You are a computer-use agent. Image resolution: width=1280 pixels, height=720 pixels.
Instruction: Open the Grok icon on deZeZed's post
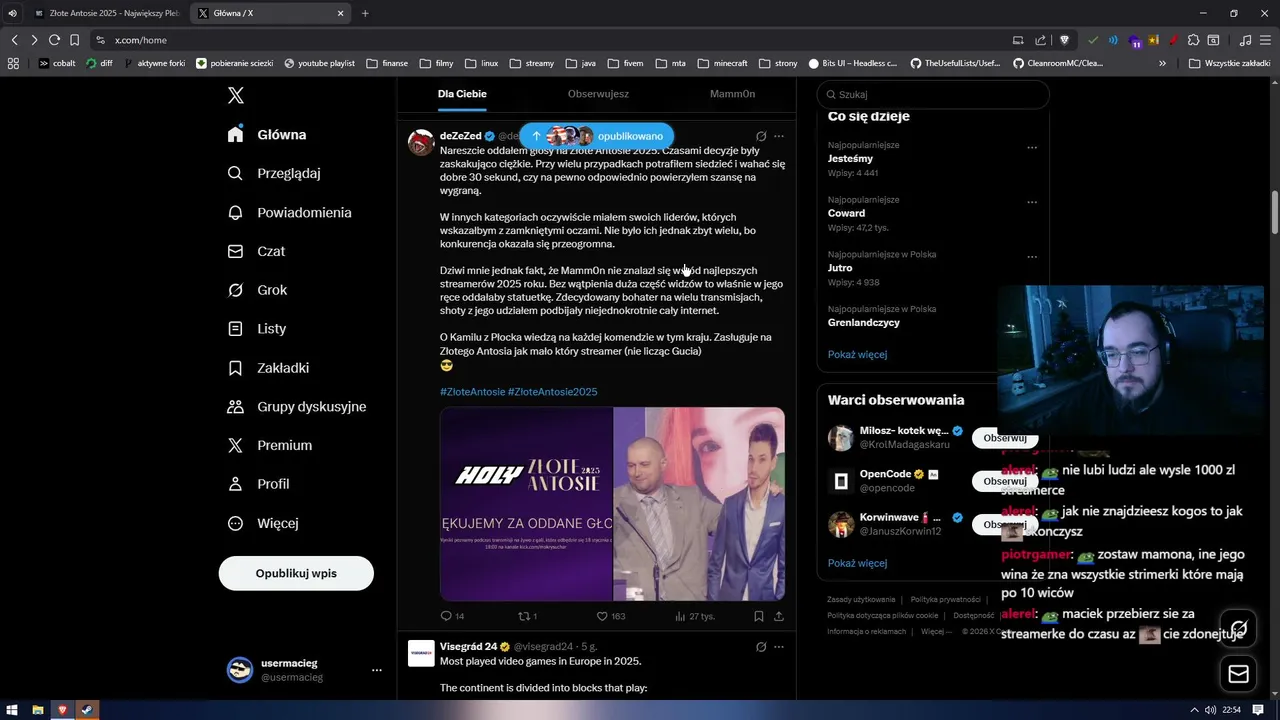761,136
